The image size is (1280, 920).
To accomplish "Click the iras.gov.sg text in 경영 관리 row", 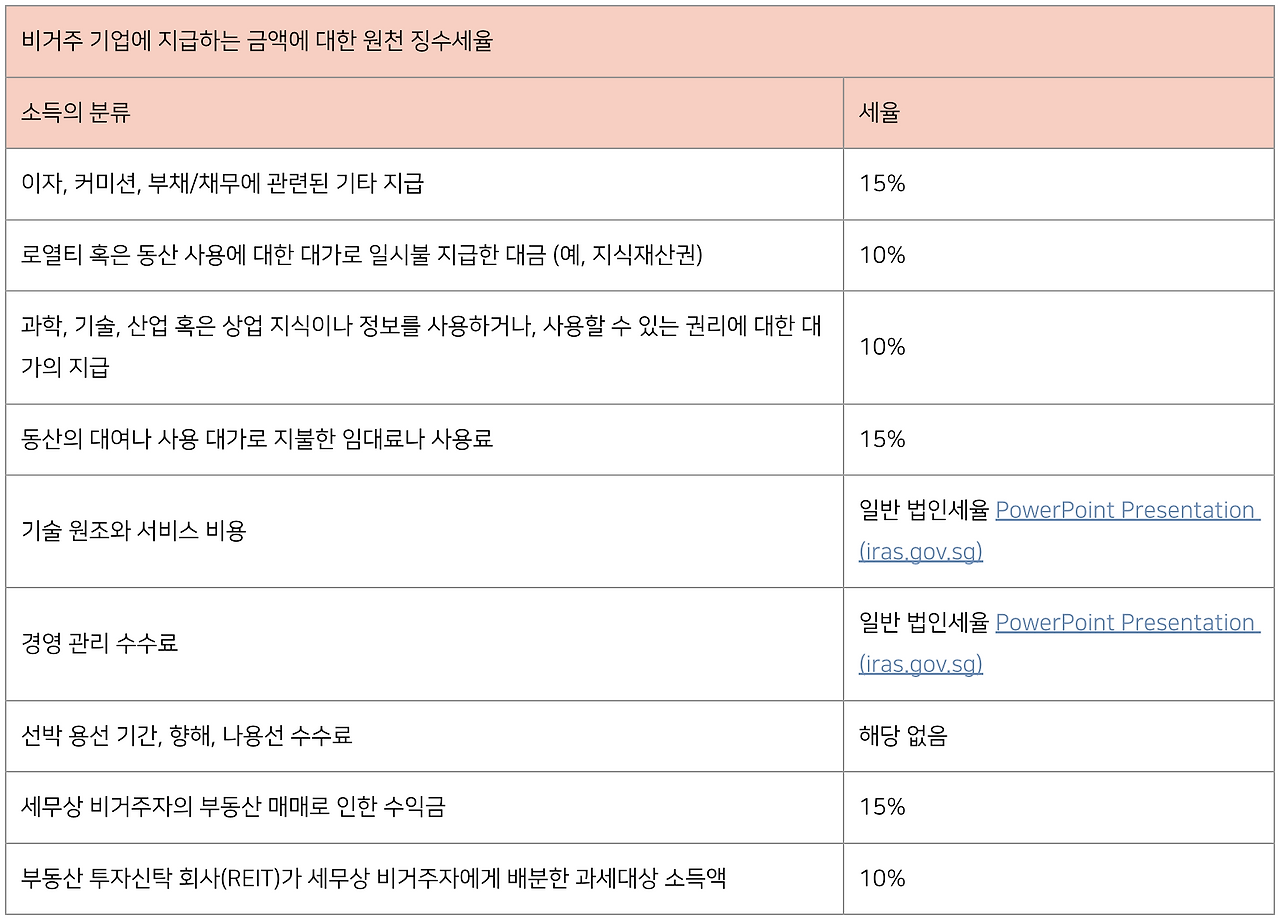I will (x=920, y=664).
